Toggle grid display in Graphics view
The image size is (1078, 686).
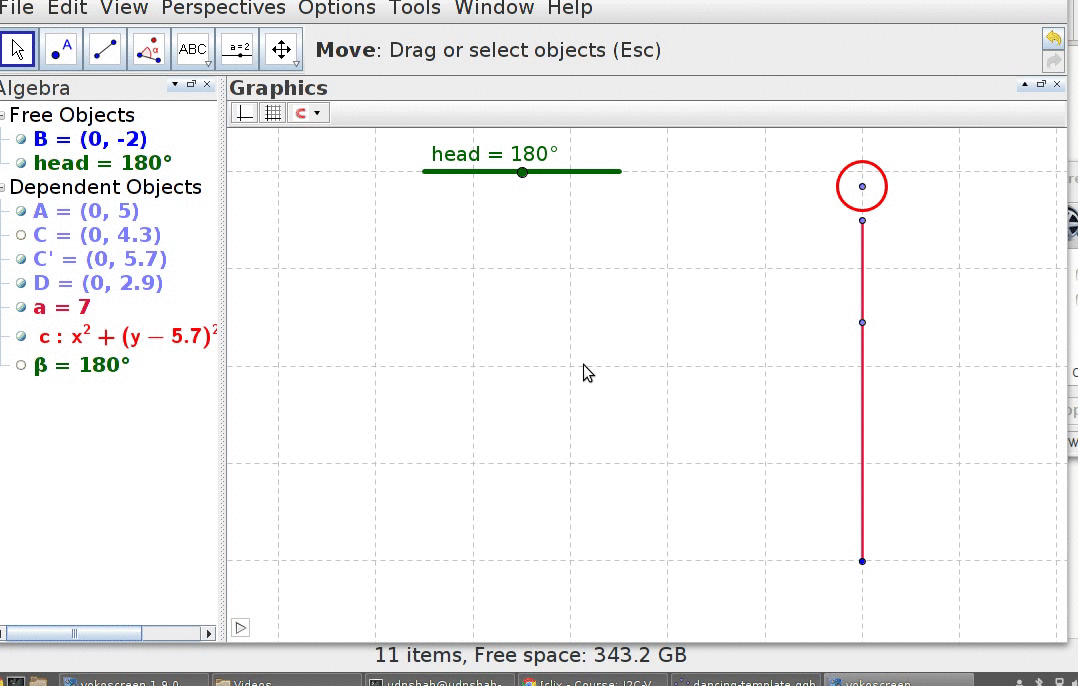coord(272,113)
